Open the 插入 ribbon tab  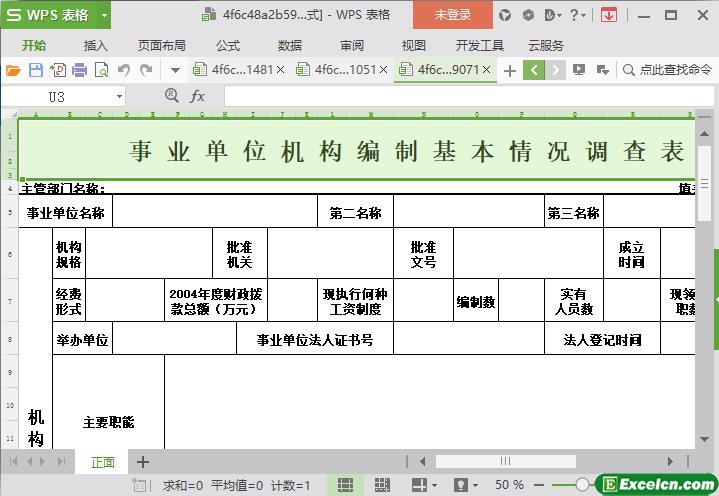click(95, 45)
